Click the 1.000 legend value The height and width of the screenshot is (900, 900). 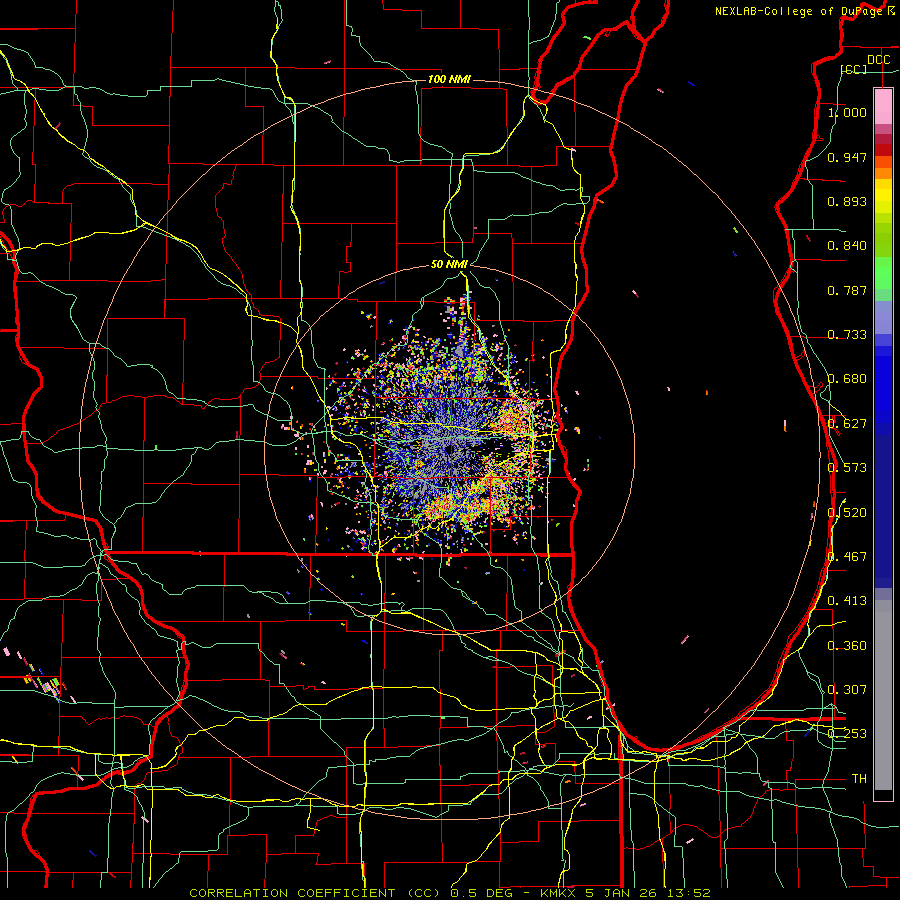point(847,112)
